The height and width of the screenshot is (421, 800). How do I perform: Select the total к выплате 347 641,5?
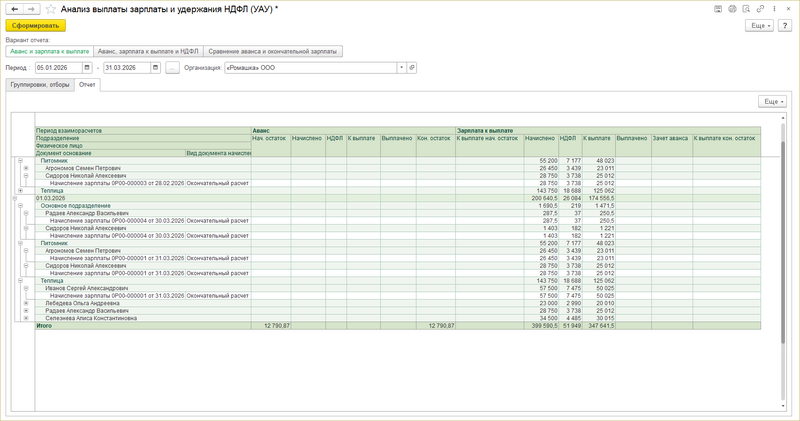599,326
